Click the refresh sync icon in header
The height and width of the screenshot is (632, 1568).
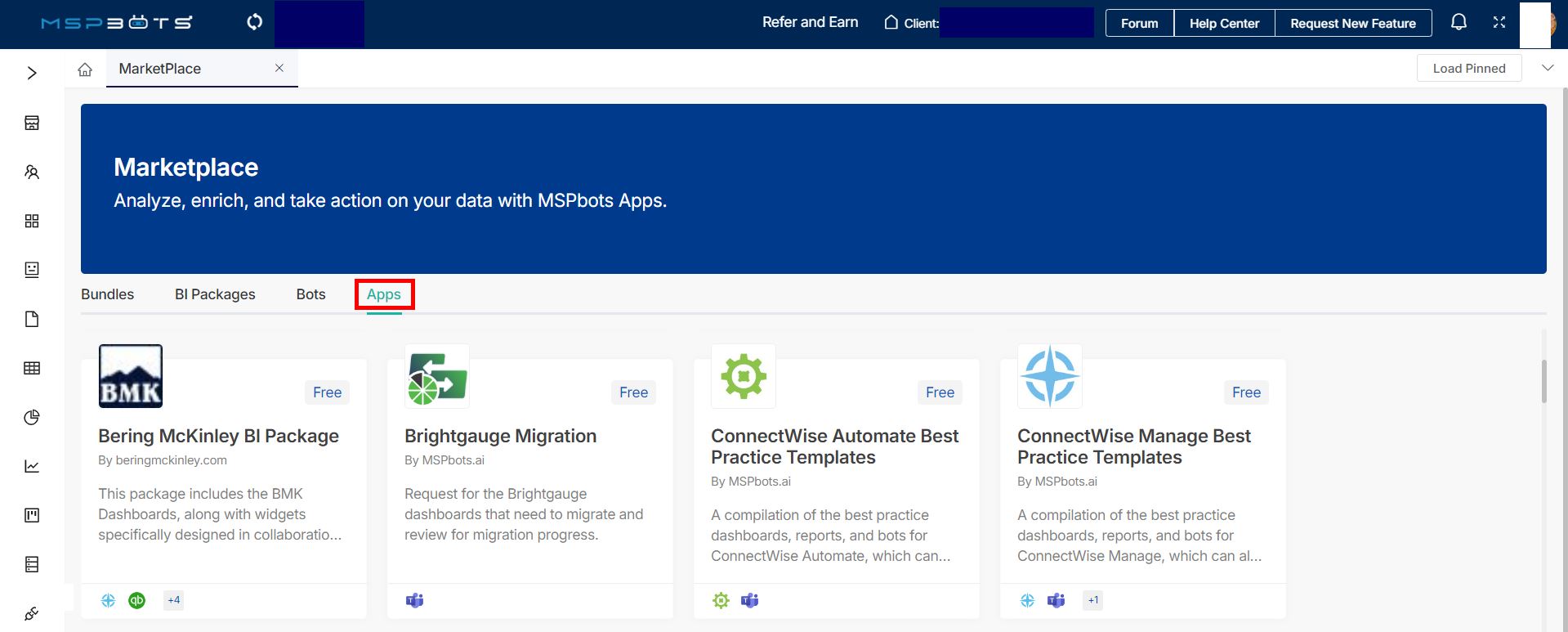point(255,22)
